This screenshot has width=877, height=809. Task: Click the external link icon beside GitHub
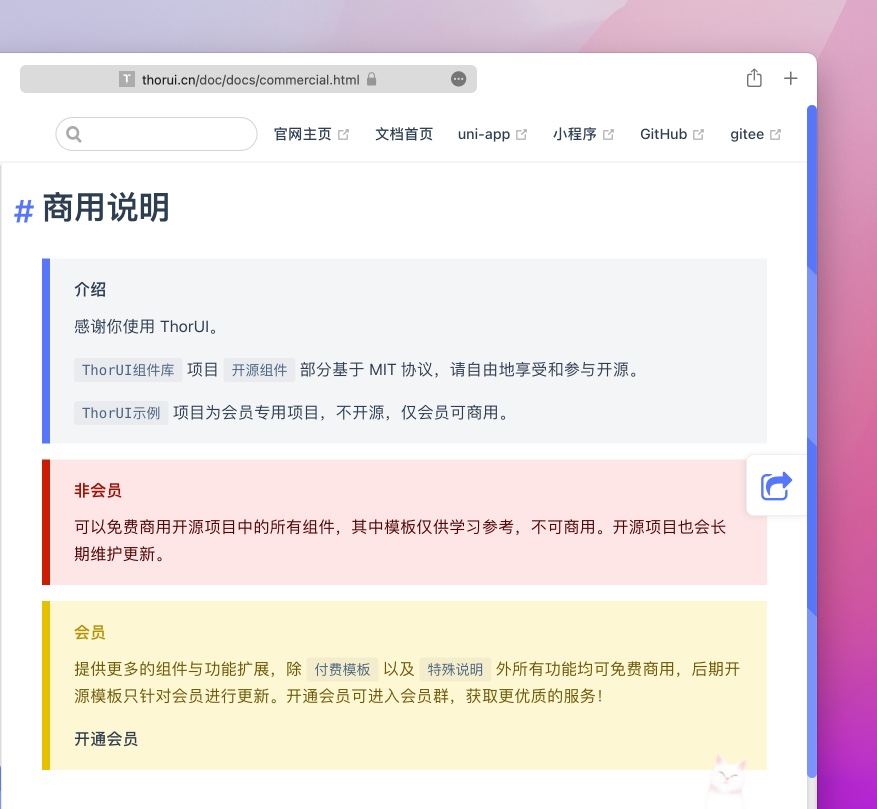698,135
